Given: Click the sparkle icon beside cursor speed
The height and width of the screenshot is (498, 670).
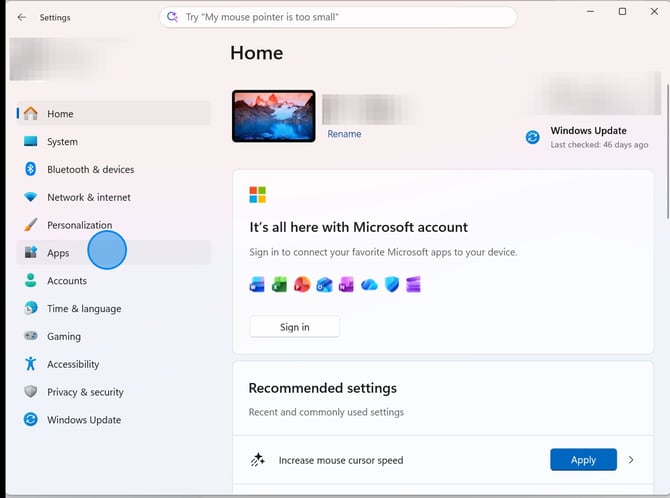Looking at the screenshot, I should tap(258, 460).
